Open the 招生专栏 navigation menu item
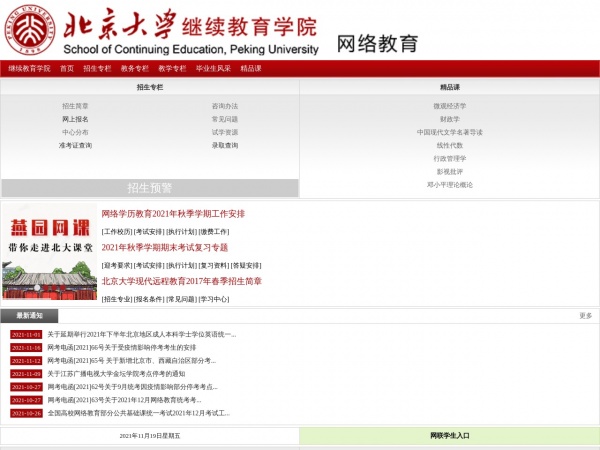This screenshot has height=450, width=600. (x=97, y=68)
